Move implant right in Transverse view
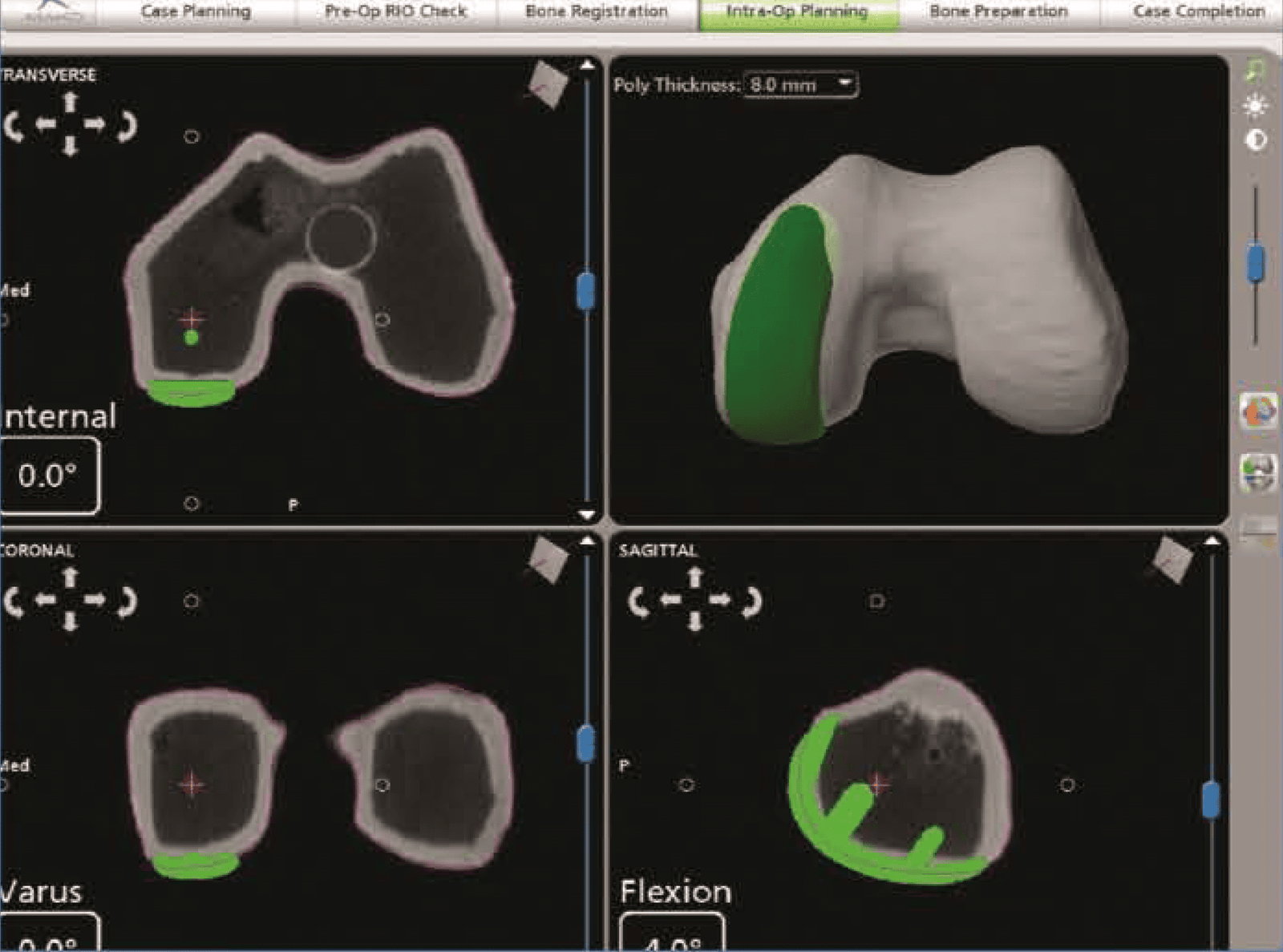The width and height of the screenshot is (1283, 952). 95,124
